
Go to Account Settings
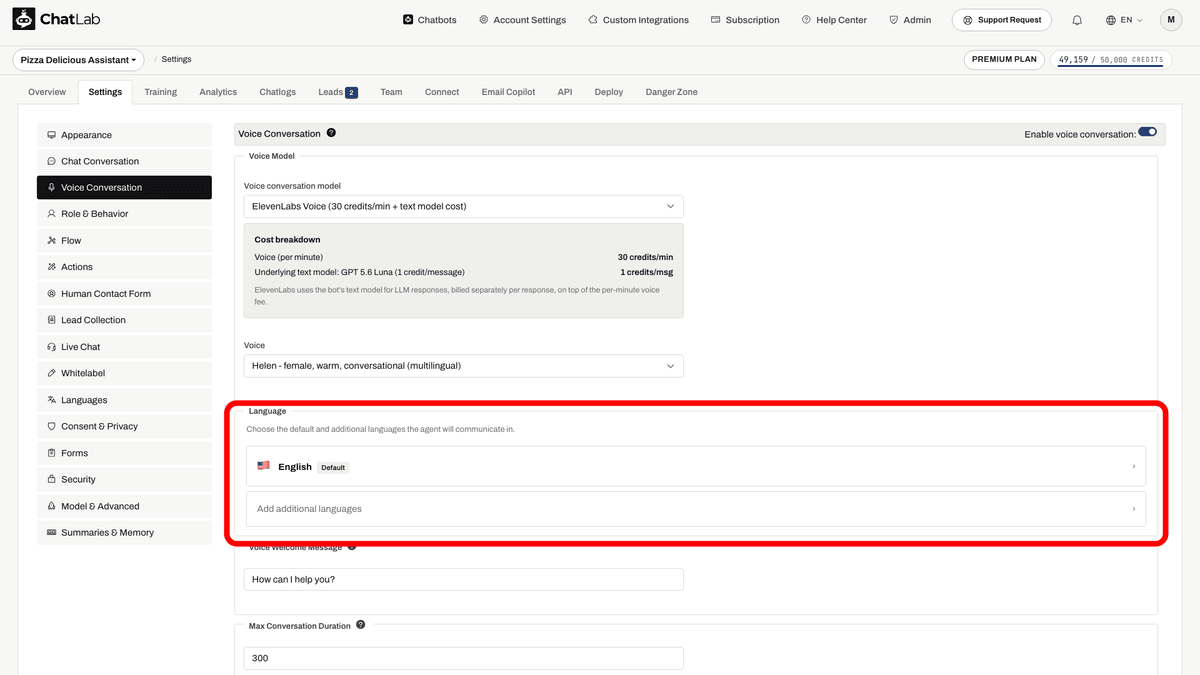tap(522, 20)
